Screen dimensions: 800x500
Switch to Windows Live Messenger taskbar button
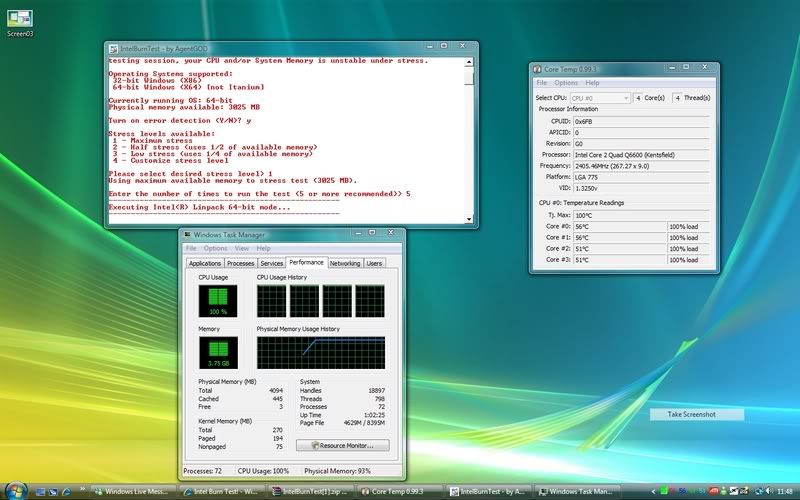tap(132, 492)
